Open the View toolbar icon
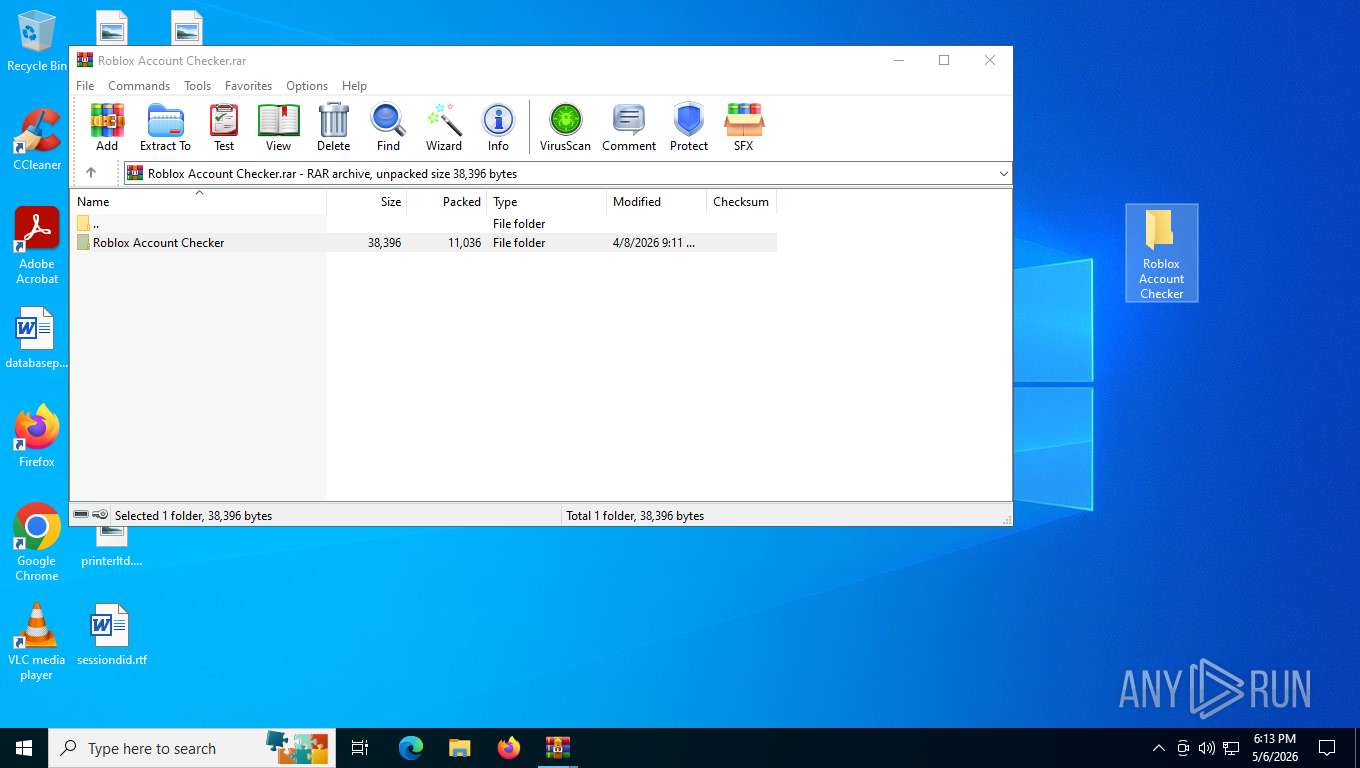1360x768 pixels. click(x=278, y=127)
